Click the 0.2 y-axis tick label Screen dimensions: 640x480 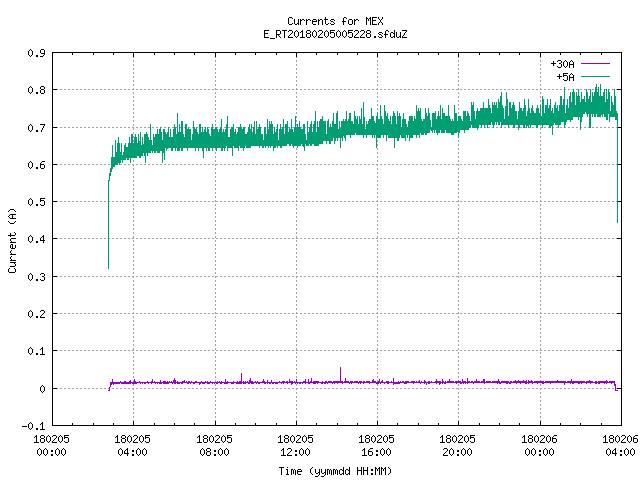36,314
